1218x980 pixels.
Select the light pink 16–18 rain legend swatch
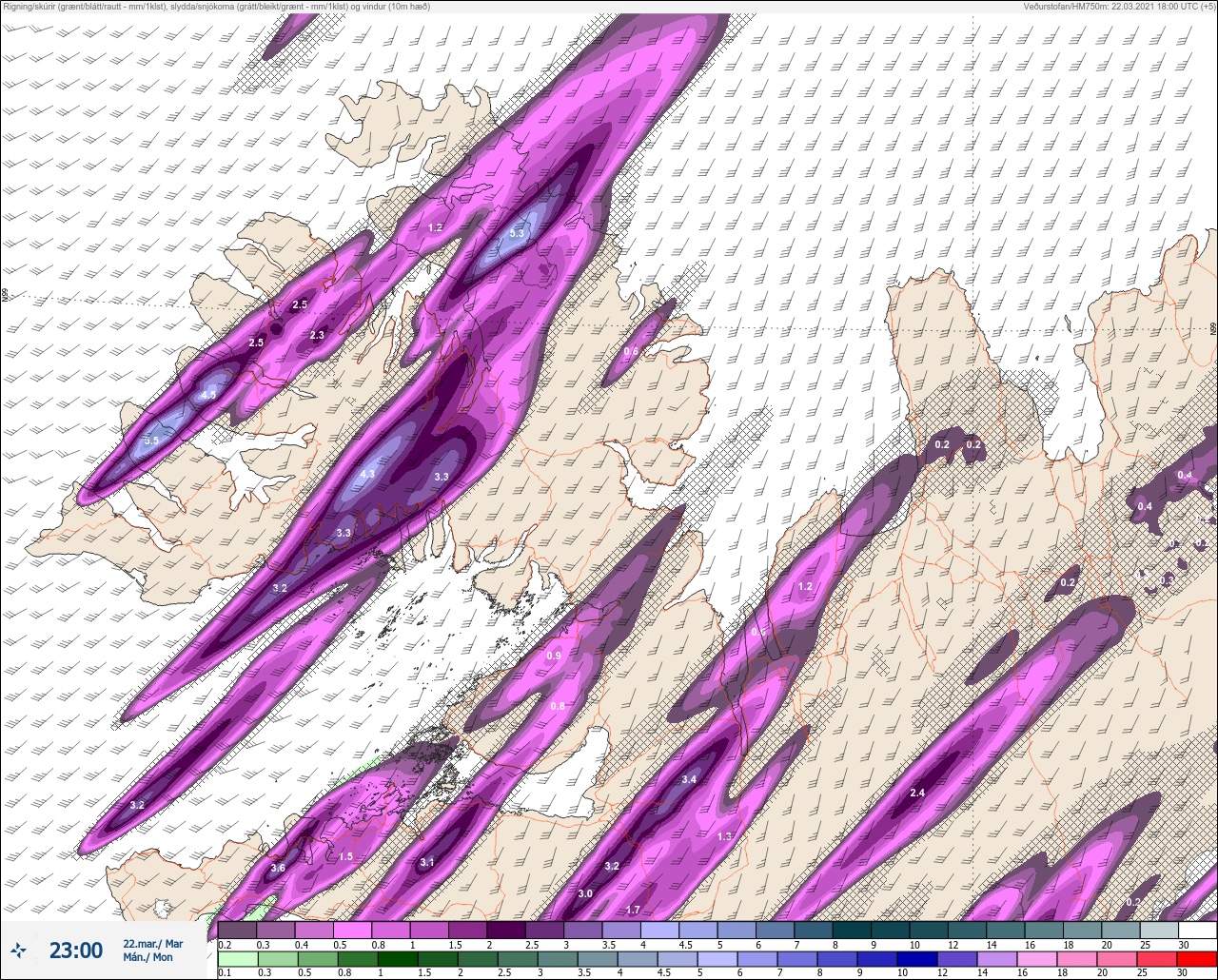1038,959
